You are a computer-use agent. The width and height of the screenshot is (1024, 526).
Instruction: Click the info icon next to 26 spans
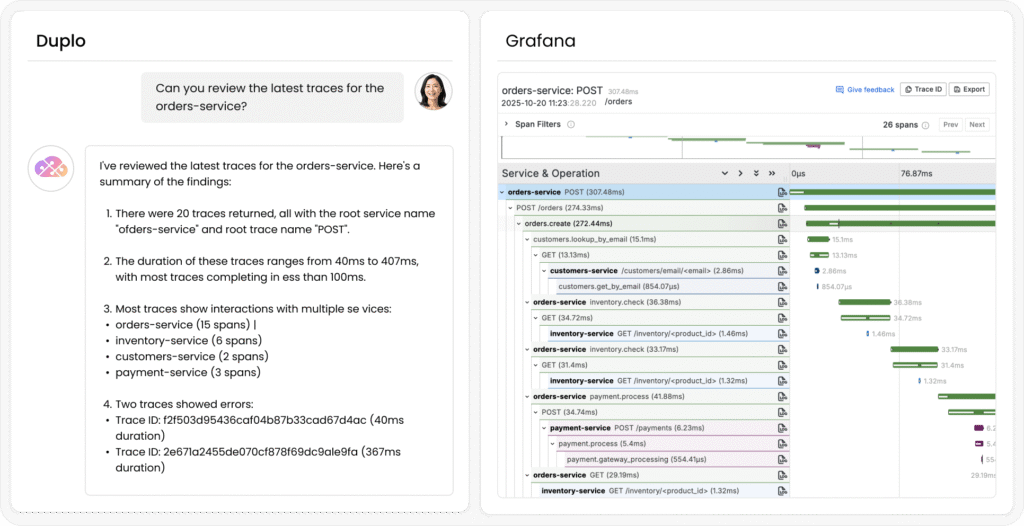click(925, 125)
